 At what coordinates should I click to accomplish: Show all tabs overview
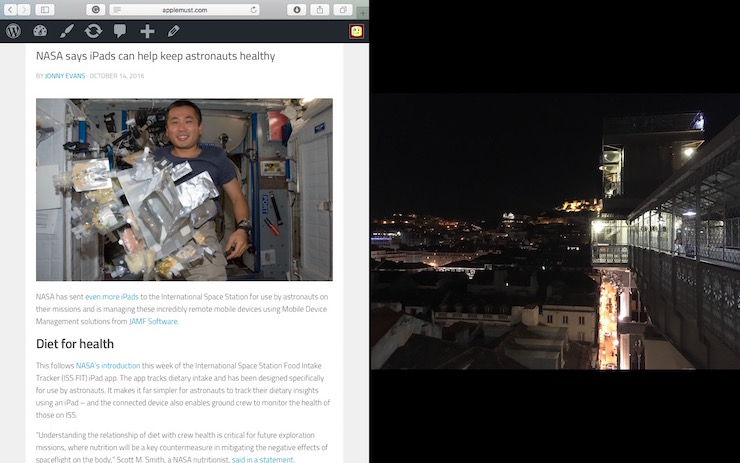343,9
